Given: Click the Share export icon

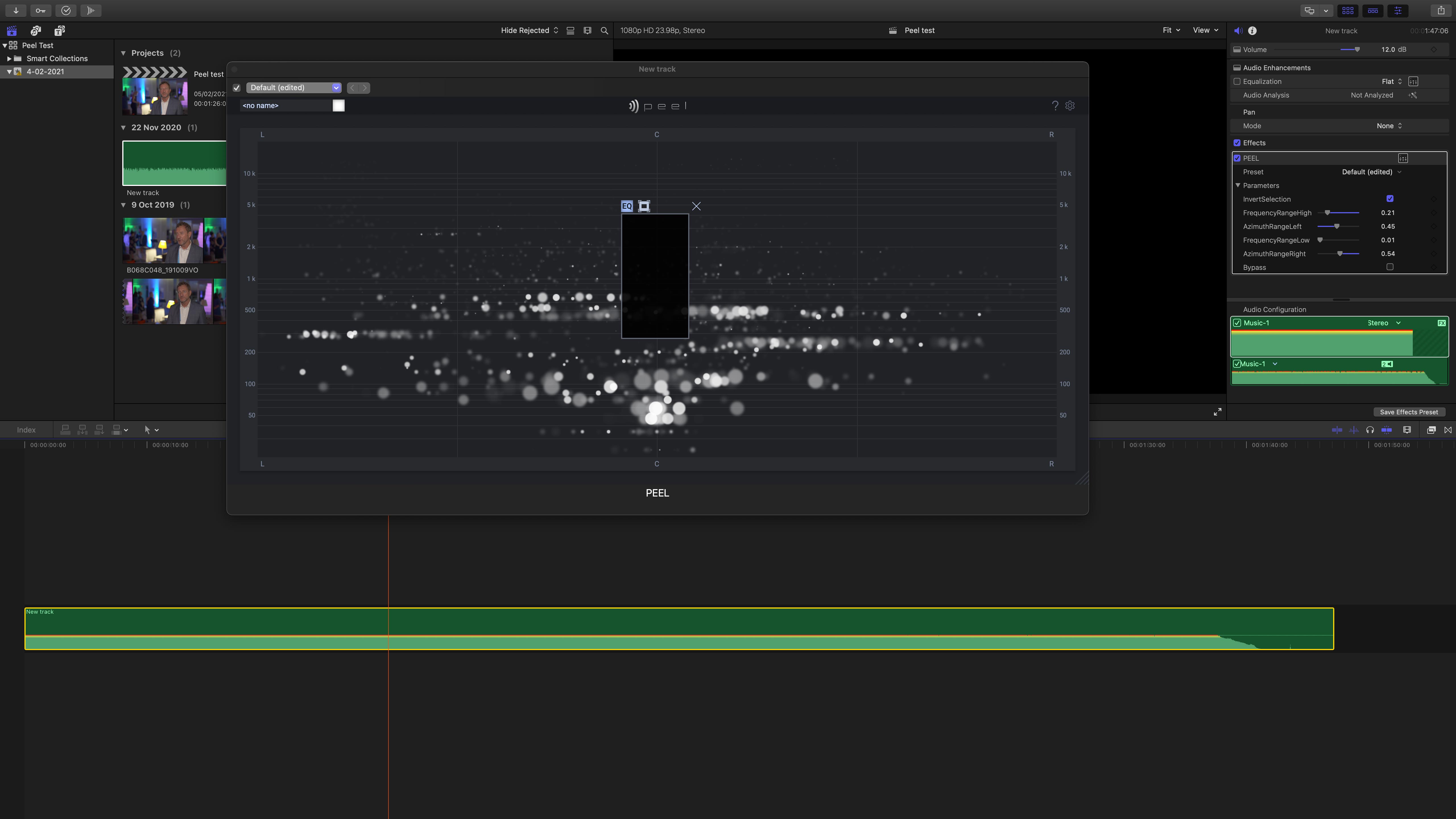Looking at the screenshot, I should (1441, 10).
